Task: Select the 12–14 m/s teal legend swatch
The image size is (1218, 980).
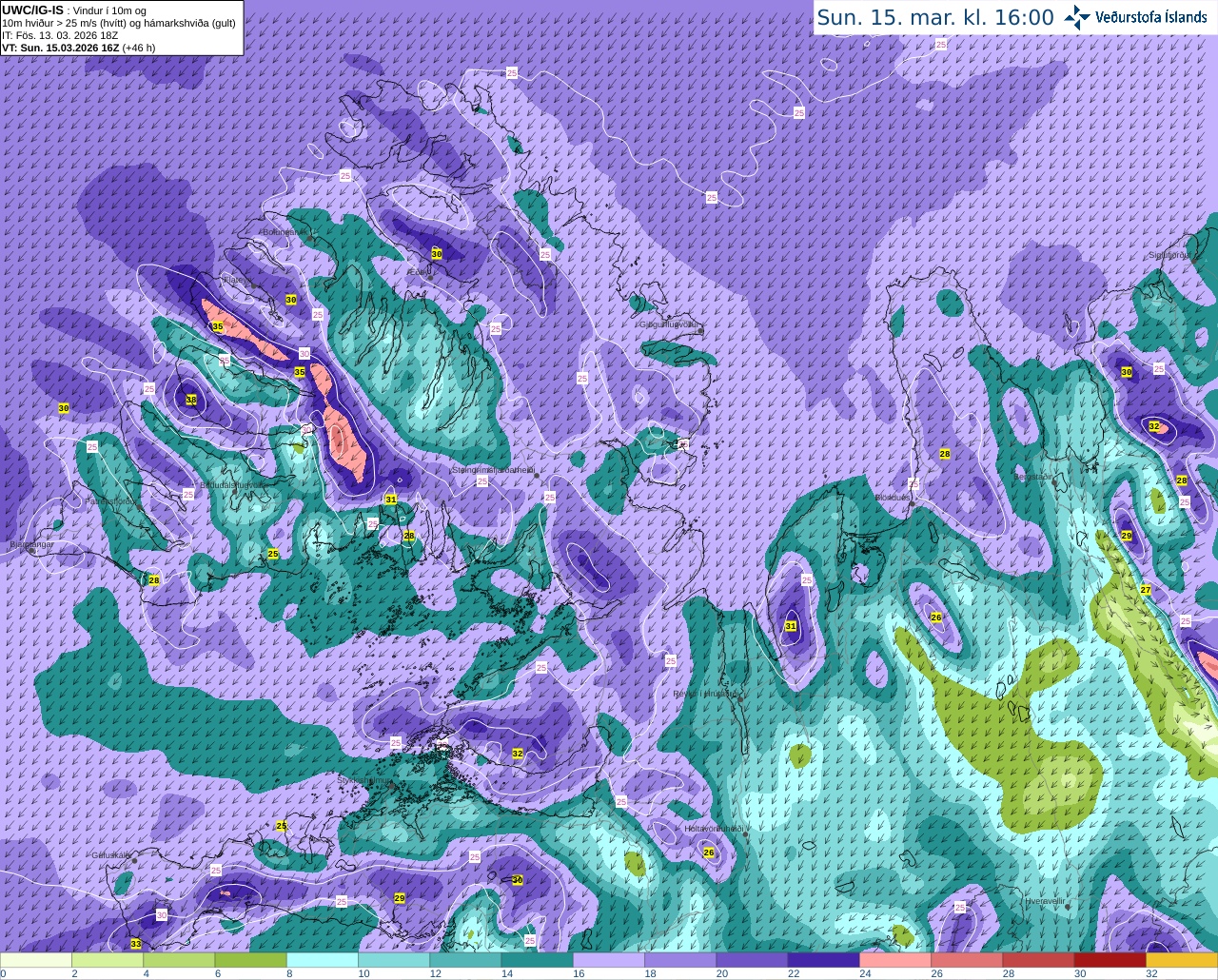Action: click(465, 960)
